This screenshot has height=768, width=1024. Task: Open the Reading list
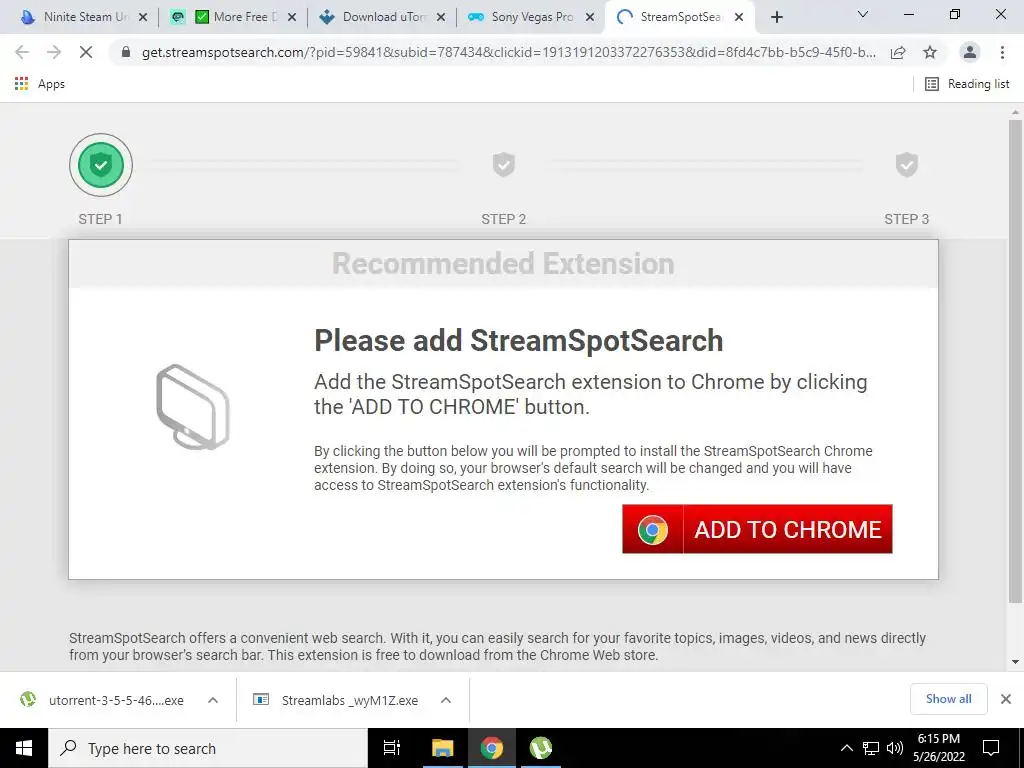(967, 84)
